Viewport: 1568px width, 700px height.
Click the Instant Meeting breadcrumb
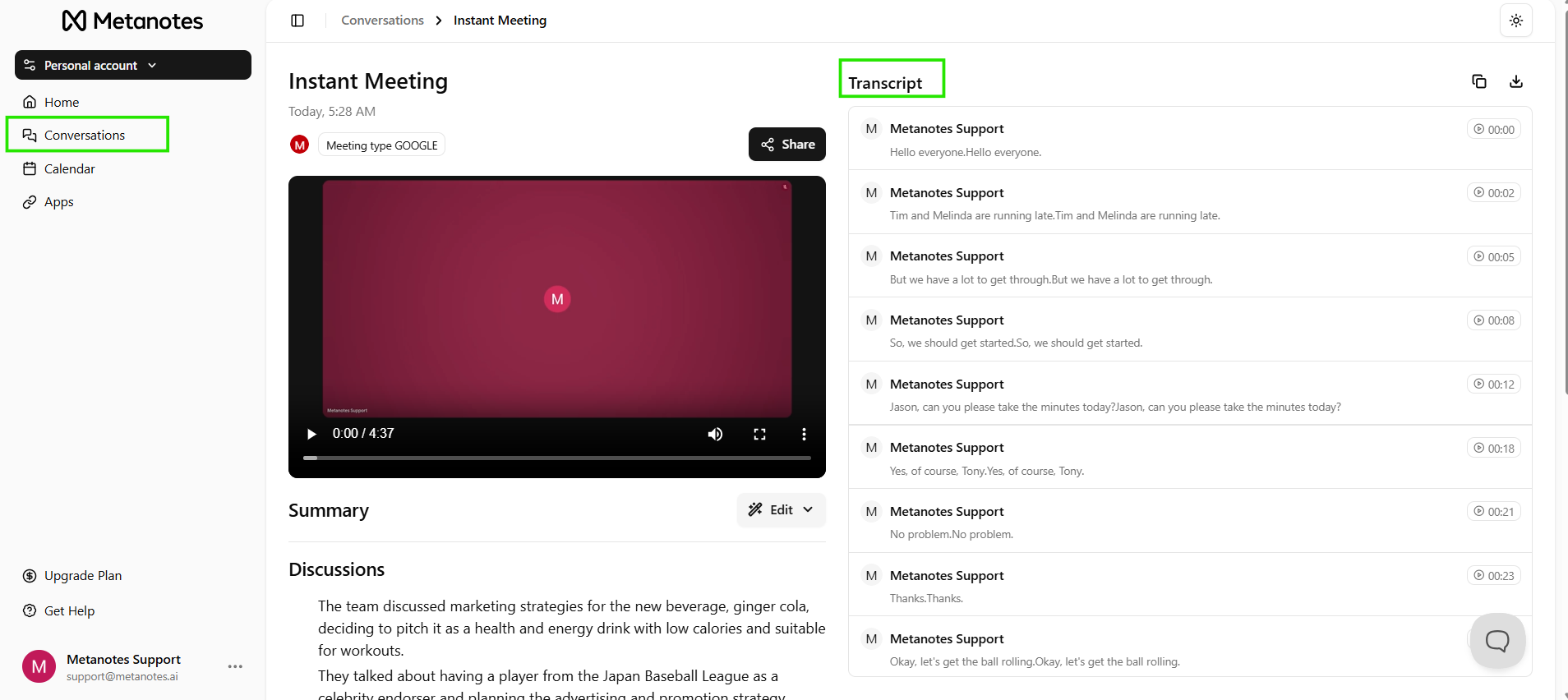tap(500, 21)
